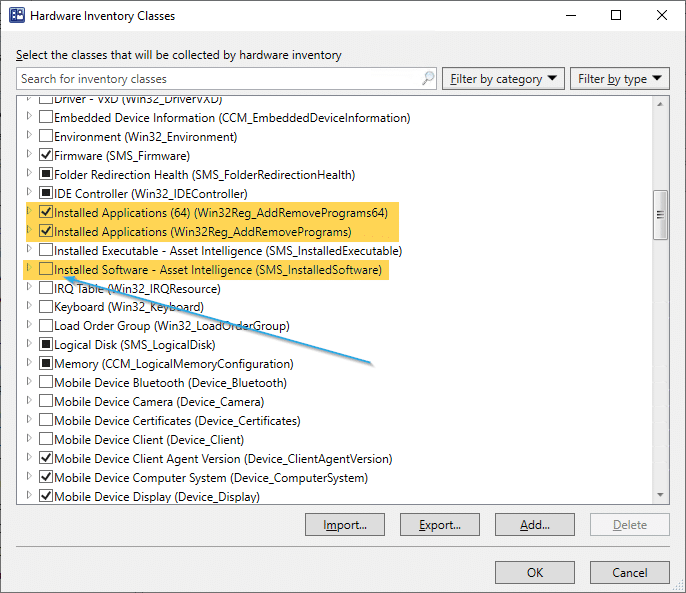Image resolution: width=686 pixels, height=593 pixels.
Task: Uncheck the Firmware (SMS_Firmware) checkbox
Action: tap(45, 156)
